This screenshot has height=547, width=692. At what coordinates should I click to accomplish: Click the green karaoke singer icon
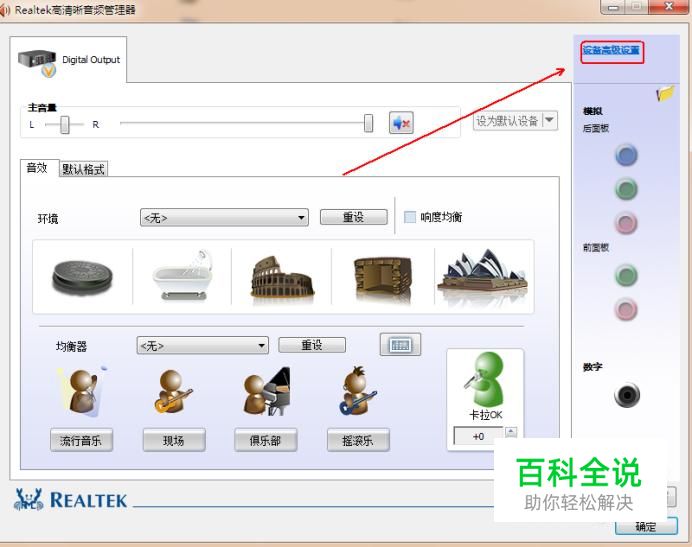pyautogui.click(x=485, y=379)
